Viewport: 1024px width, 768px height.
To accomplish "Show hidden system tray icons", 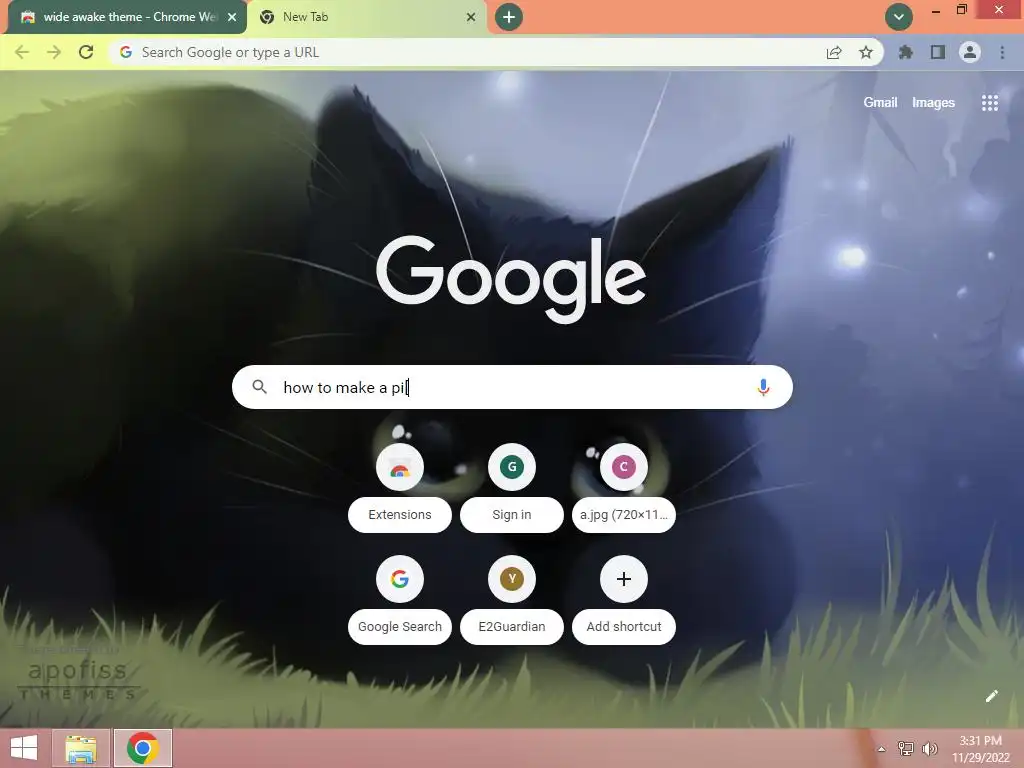I will (881, 749).
